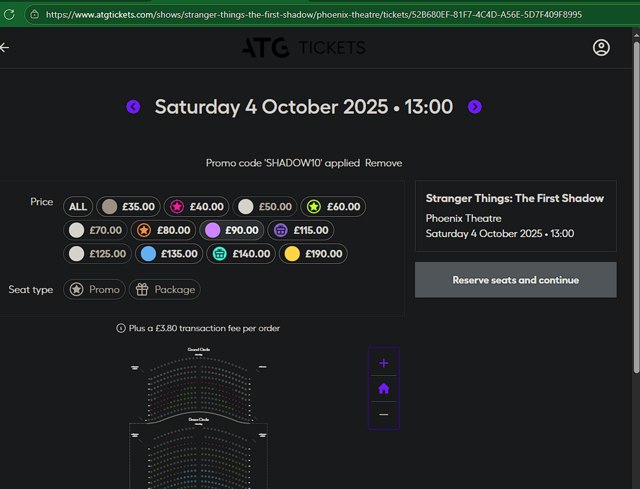
Task: Click the Dress Circle seating section
Action: 199,455
